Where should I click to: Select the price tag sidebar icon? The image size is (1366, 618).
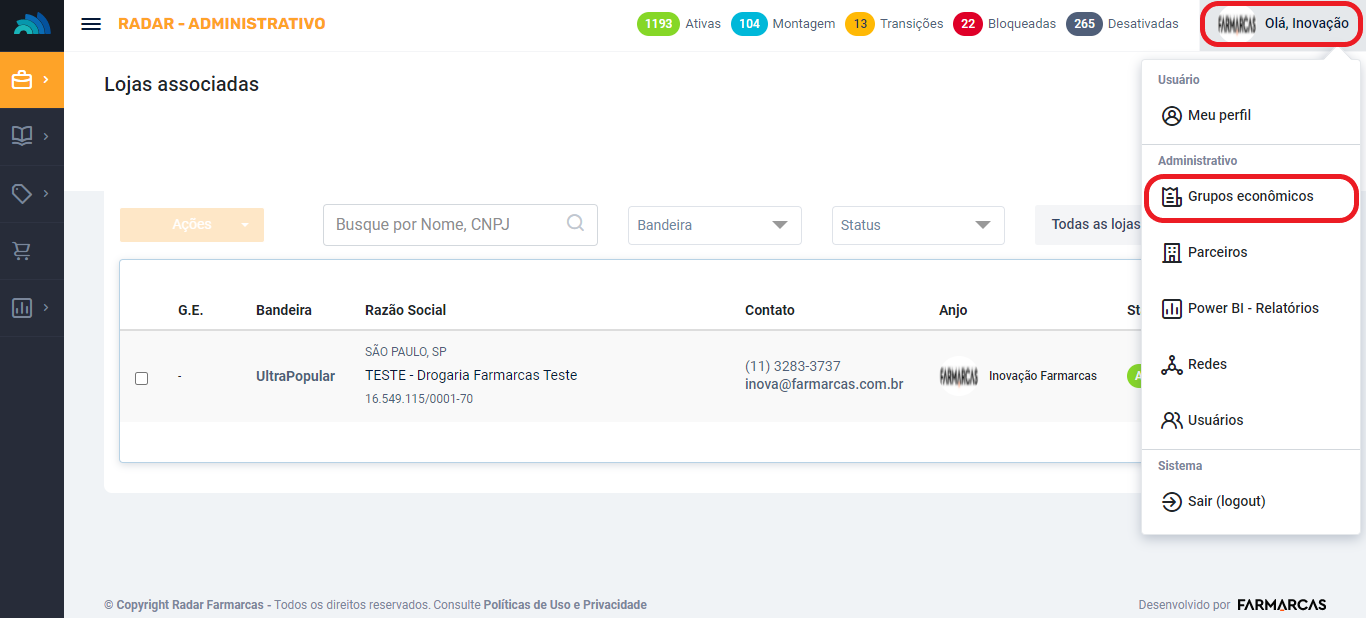click(x=31, y=193)
